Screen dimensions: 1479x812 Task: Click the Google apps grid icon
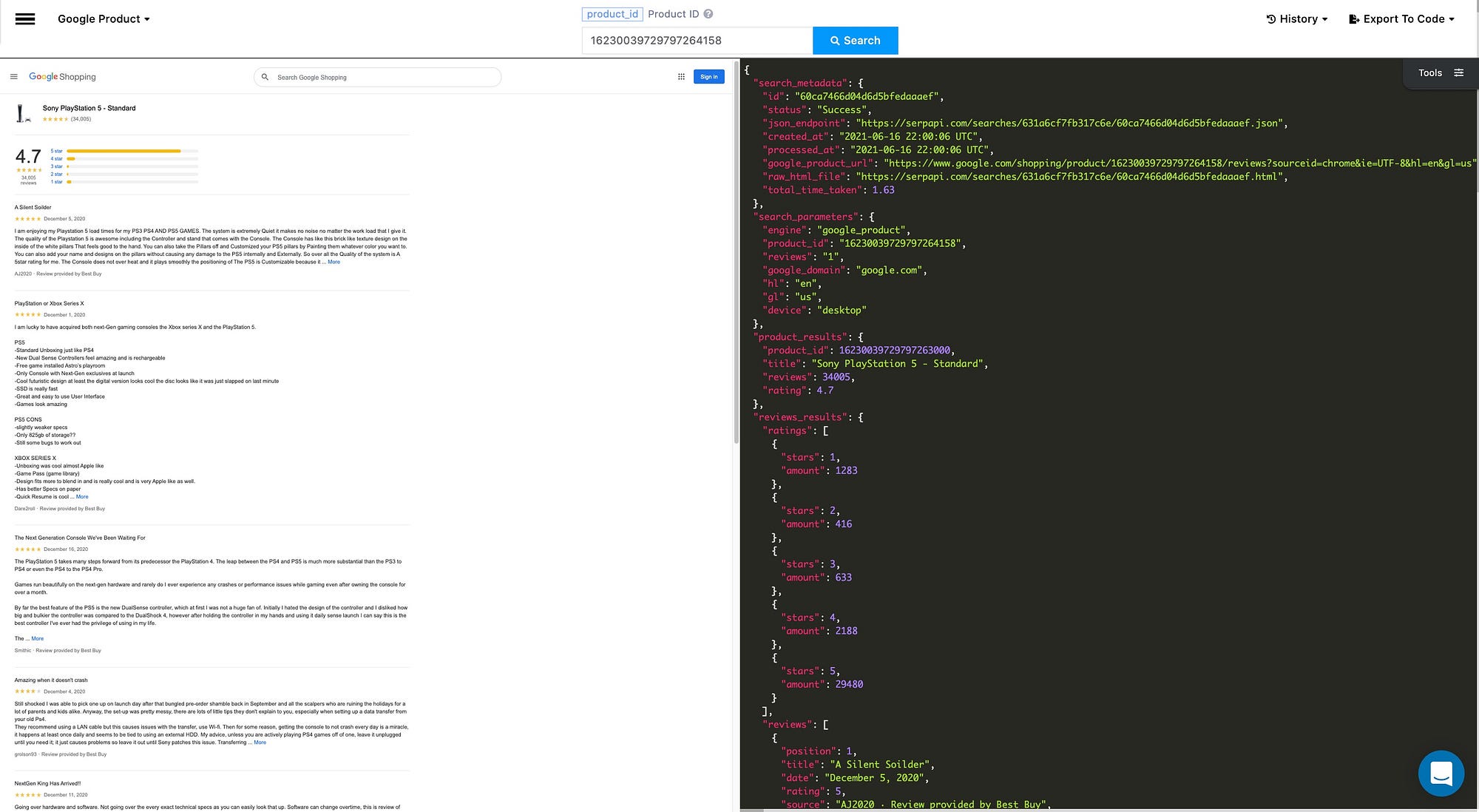[x=681, y=77]
